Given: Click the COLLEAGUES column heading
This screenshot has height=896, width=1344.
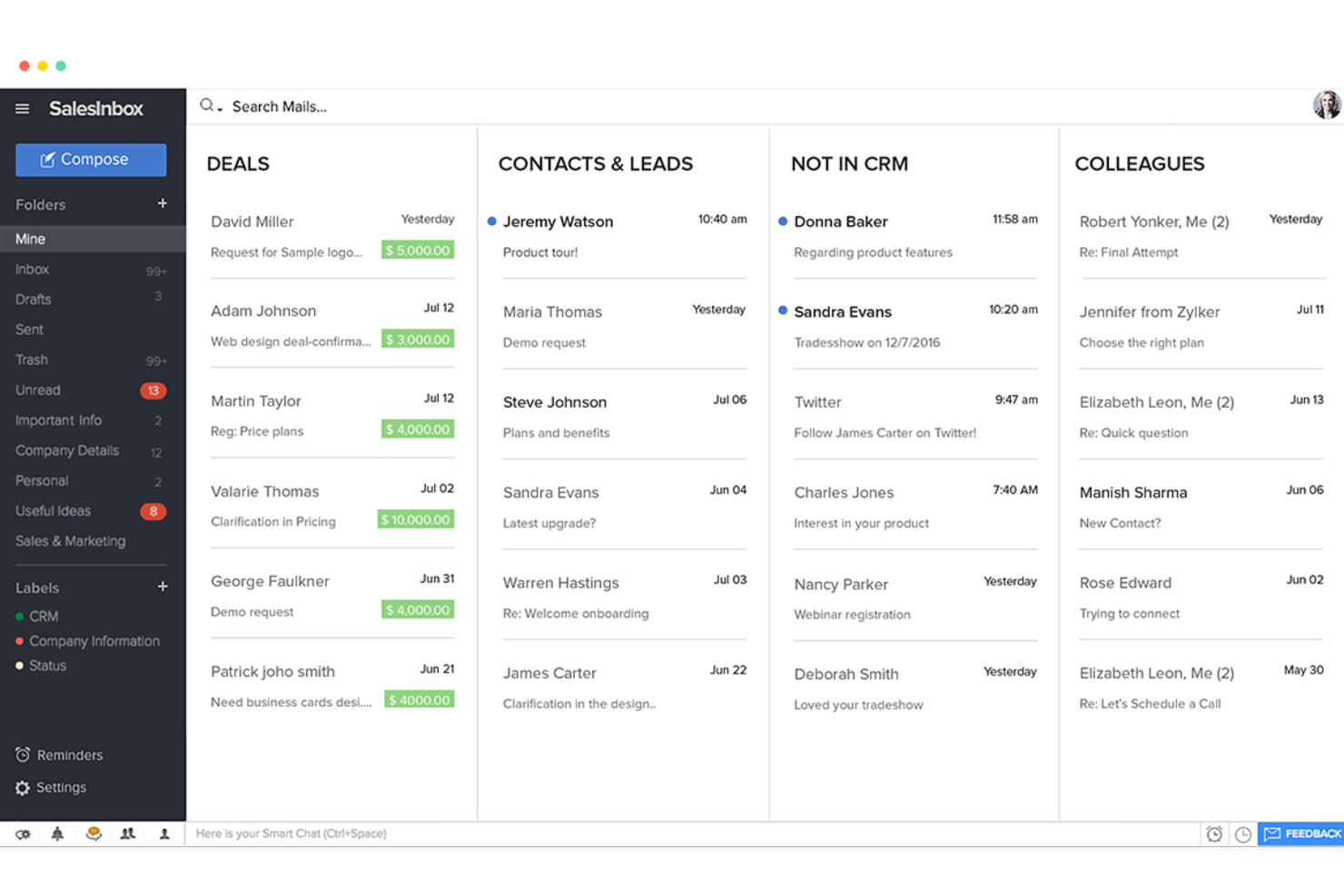Looking at the screenshot, I should pos(1140,164).
